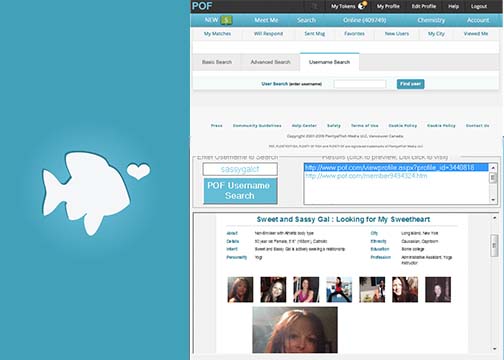Click the POF Username Search button

point(240,191)
